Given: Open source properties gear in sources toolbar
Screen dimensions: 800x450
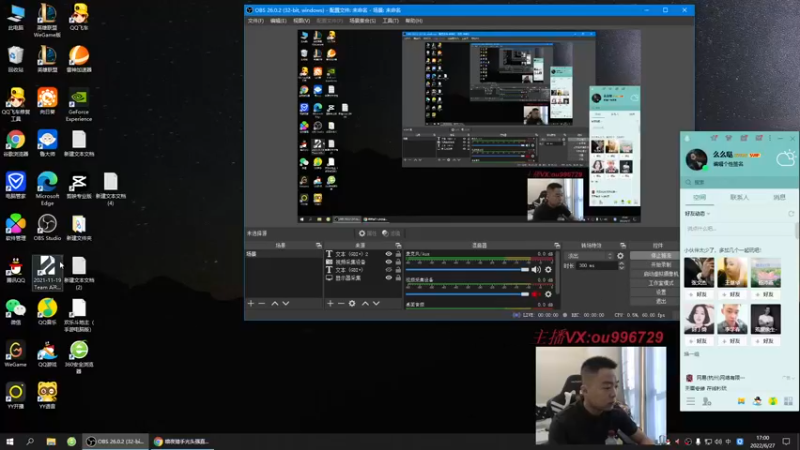Looking at the screenshot, I should click(352, 304).
